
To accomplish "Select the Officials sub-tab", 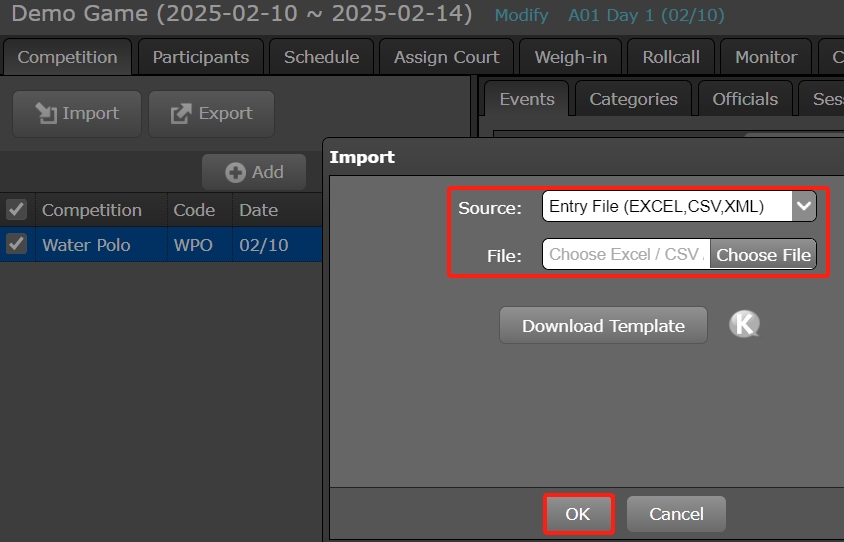I will point(745,99).
